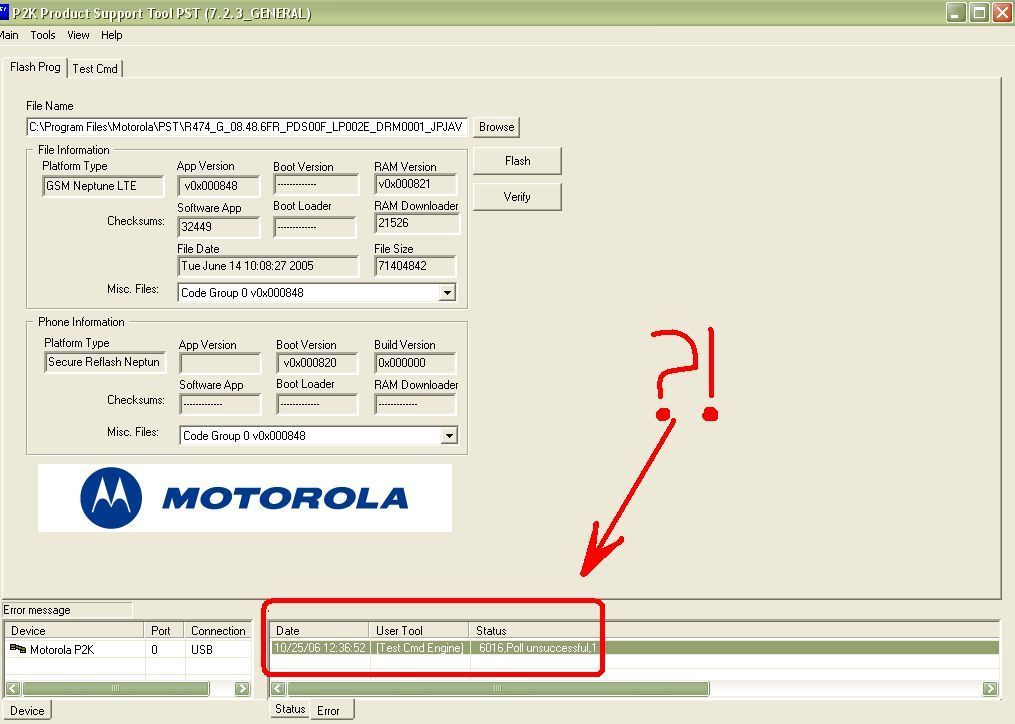
Task: Click the P2K app icon in title bar
Action: point(3,12)
